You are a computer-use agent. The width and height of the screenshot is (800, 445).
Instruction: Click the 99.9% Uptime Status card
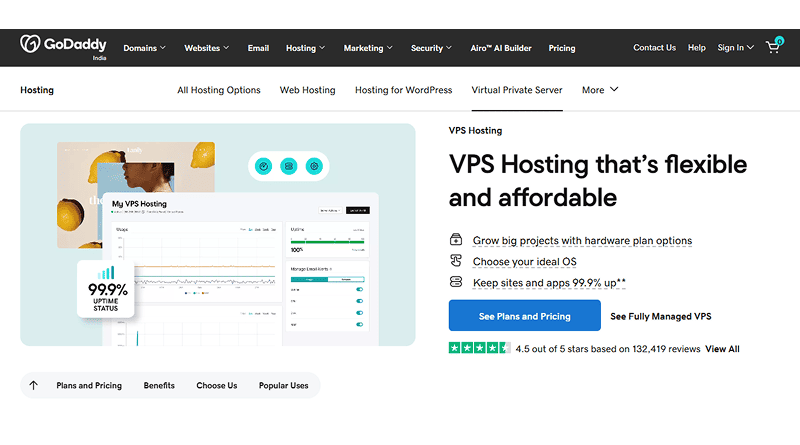click(x=106, y=289)
